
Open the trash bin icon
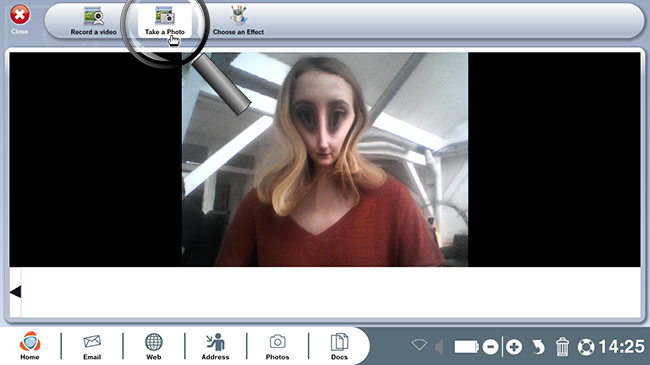click(x=562, y=346)
